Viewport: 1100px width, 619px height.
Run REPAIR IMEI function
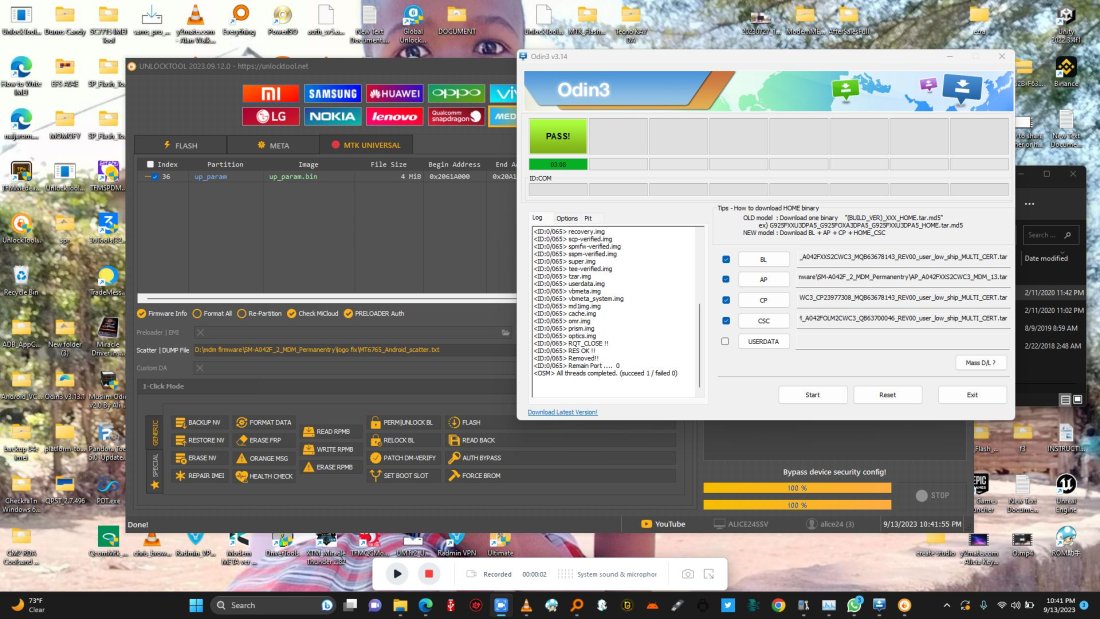(x=199, y=475)
